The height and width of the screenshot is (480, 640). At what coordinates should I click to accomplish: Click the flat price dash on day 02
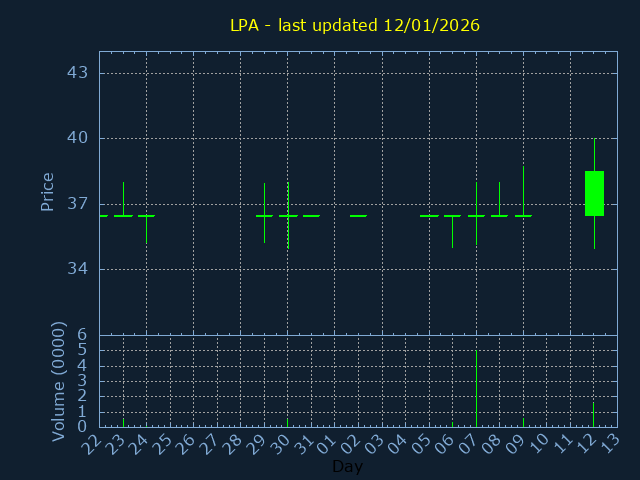tap(358, 215)
